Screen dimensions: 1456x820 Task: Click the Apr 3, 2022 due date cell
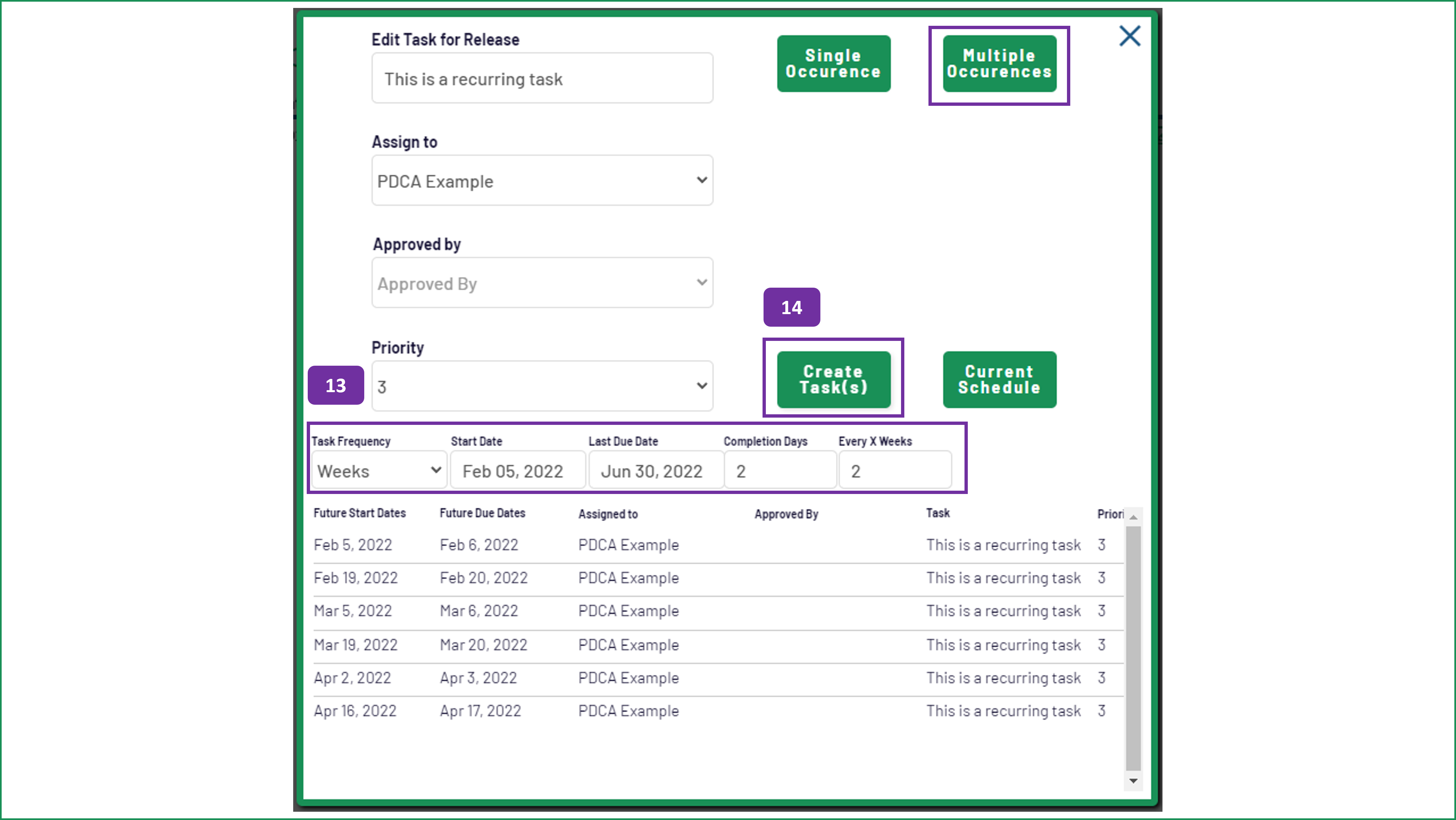tap(478, 677)
